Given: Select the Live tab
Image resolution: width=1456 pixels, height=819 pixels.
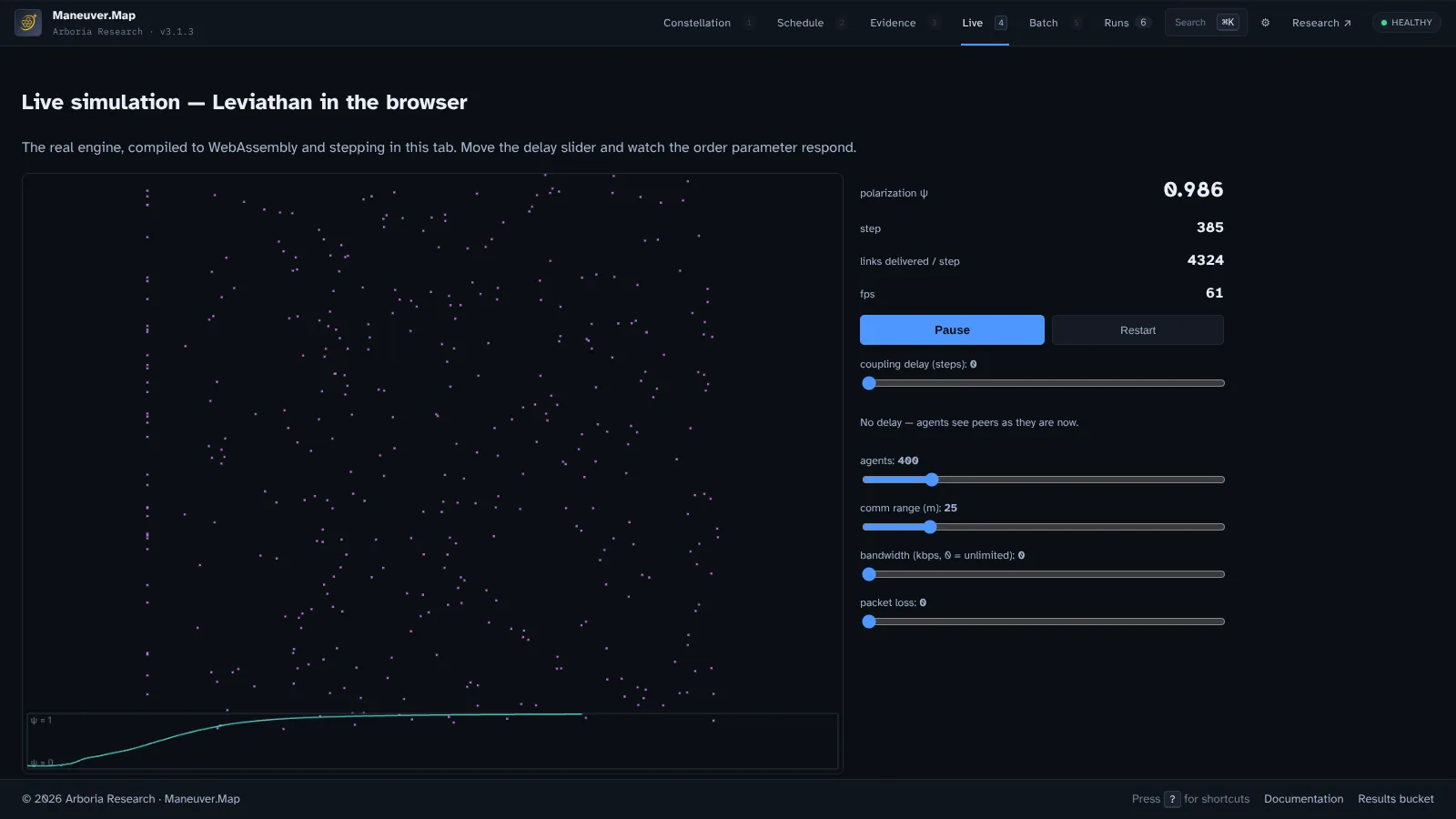Looking at the screenshot, I should click(985, 23).
